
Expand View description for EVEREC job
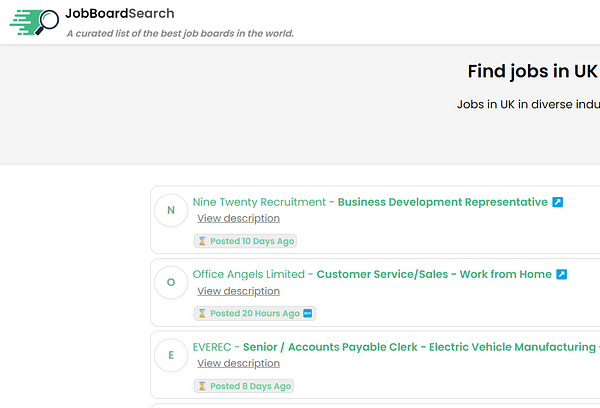(238, 363)
